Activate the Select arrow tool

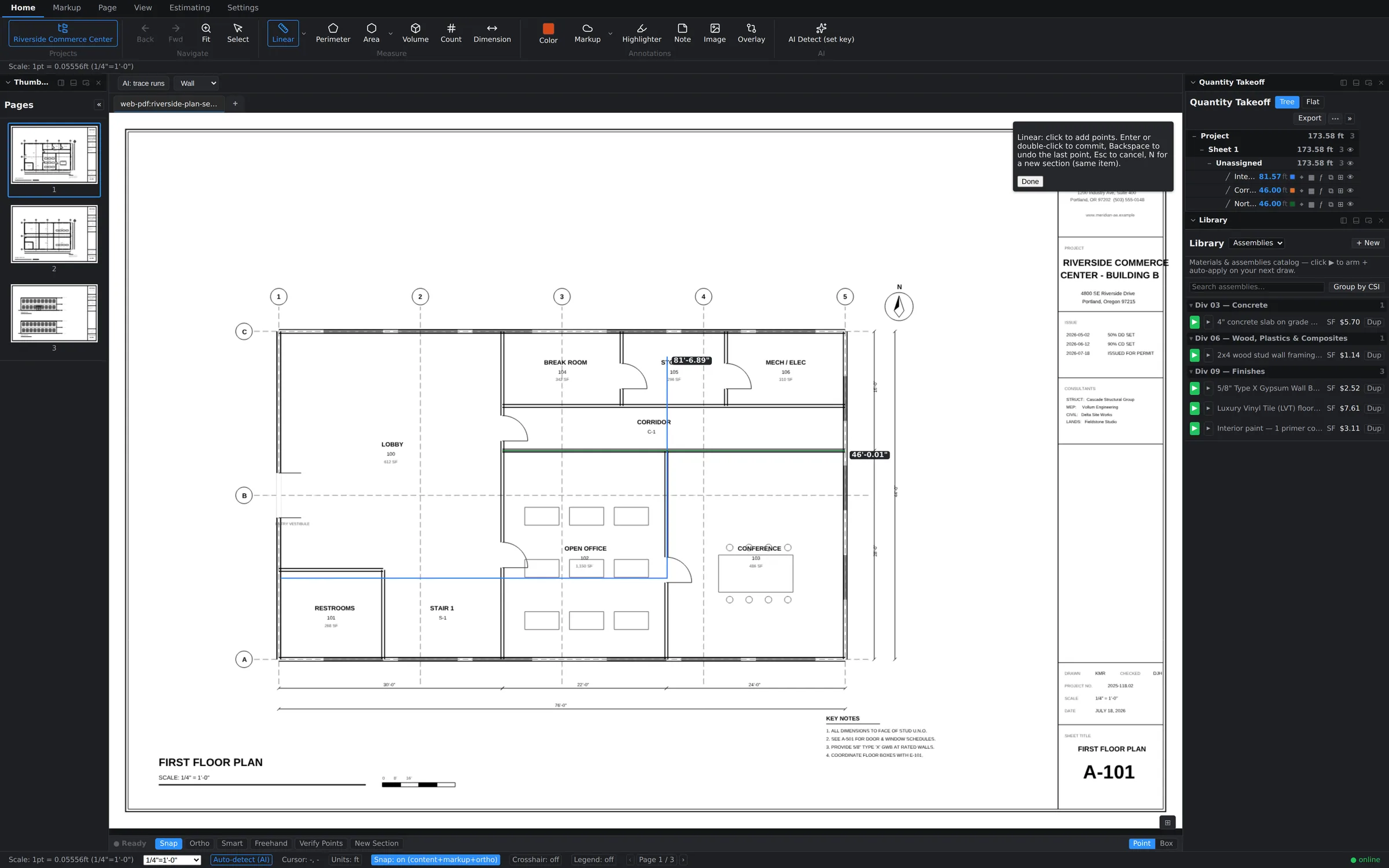tap(238, 34)
